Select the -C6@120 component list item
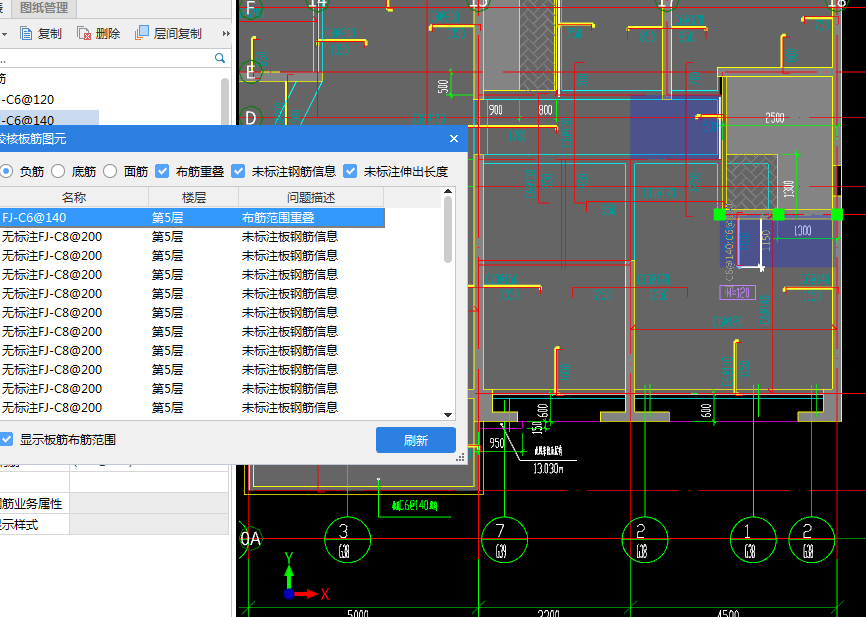This screenshot has width=866, height=617. click(28, 100)
